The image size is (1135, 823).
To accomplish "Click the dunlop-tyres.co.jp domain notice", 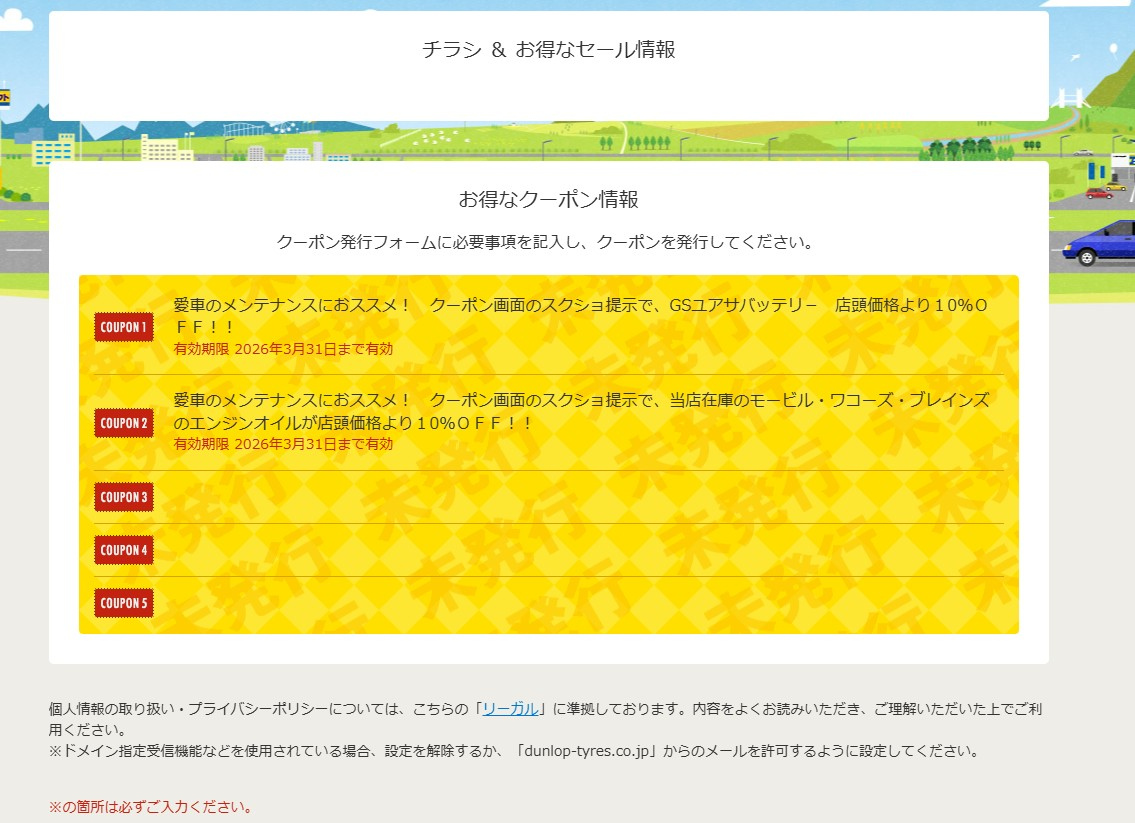I will pyautogui.click(x=514, y=751).
